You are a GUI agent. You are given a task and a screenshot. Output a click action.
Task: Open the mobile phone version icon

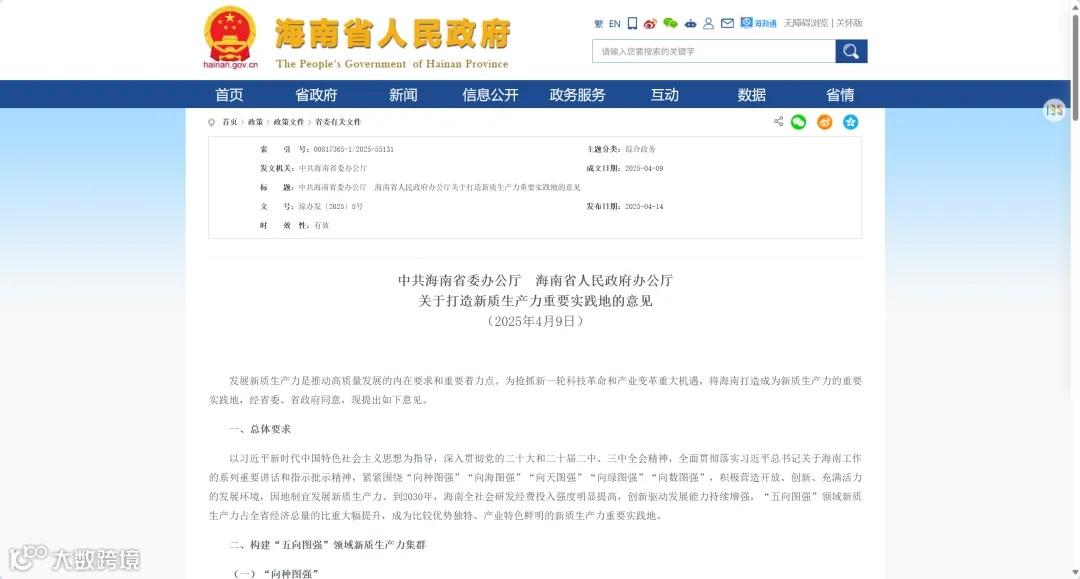(x=632, y=22)
